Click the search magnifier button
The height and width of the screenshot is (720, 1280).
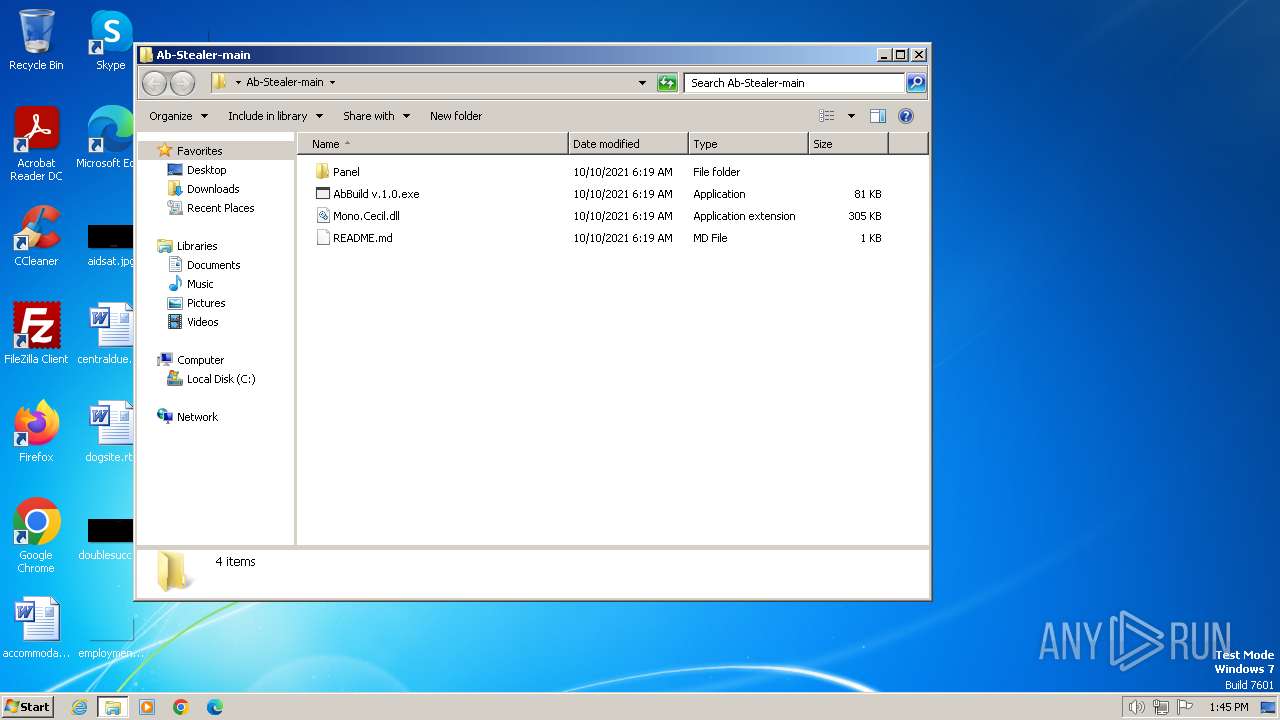click(x=916, y=83)
